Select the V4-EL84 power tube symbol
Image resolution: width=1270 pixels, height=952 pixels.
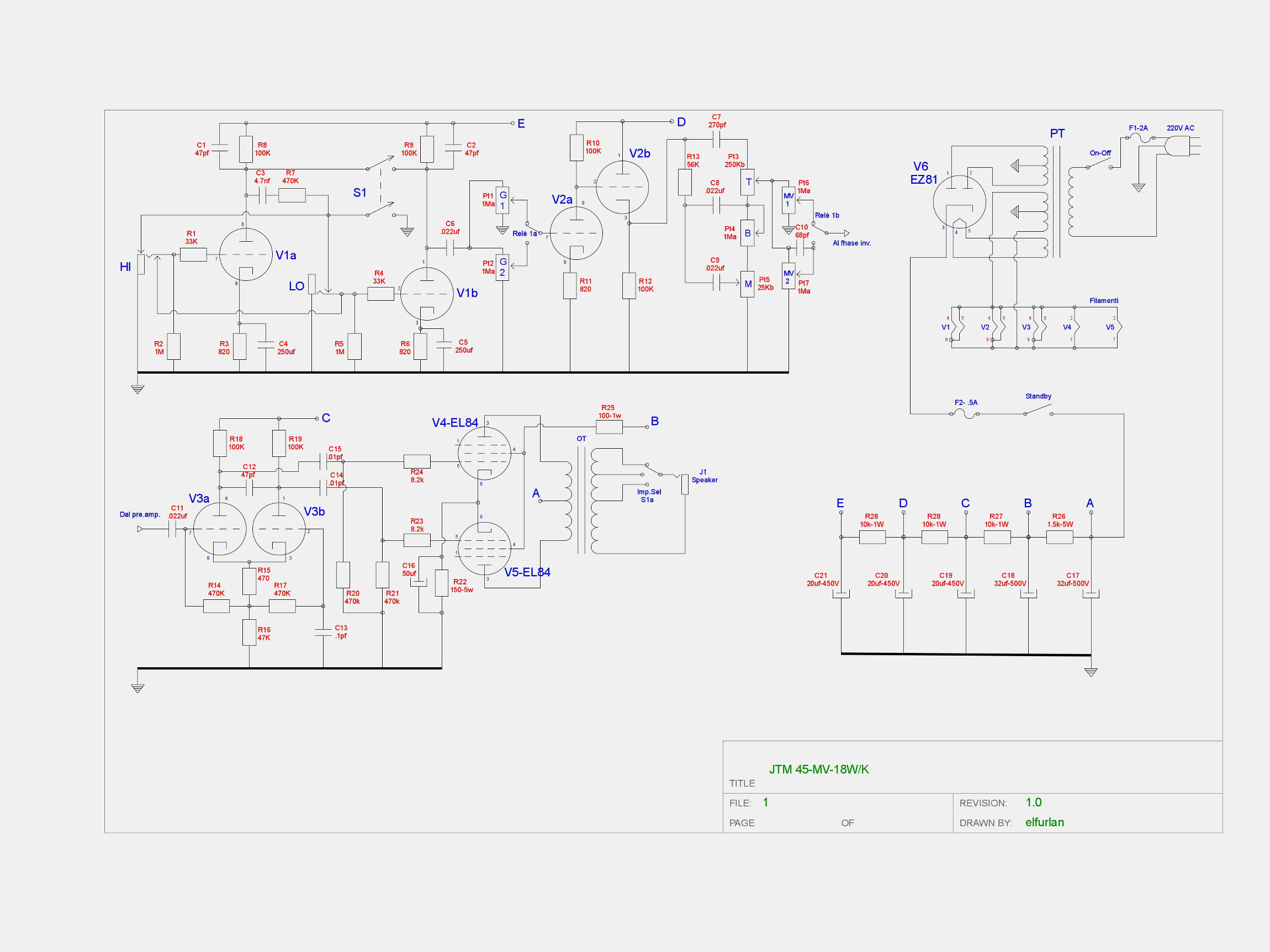click(485, 453)
